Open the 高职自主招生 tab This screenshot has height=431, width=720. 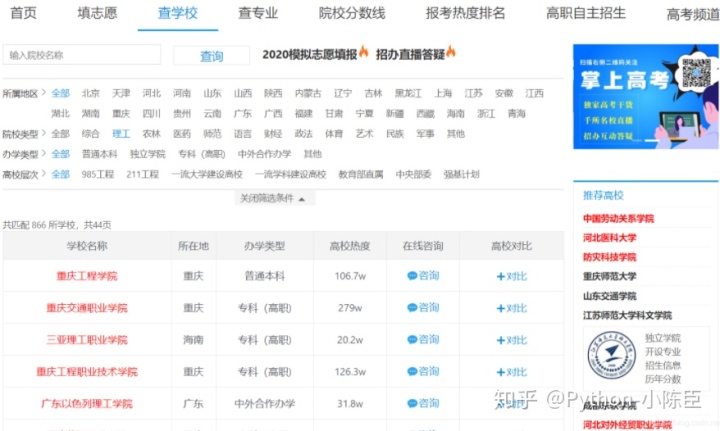[585, 13]
